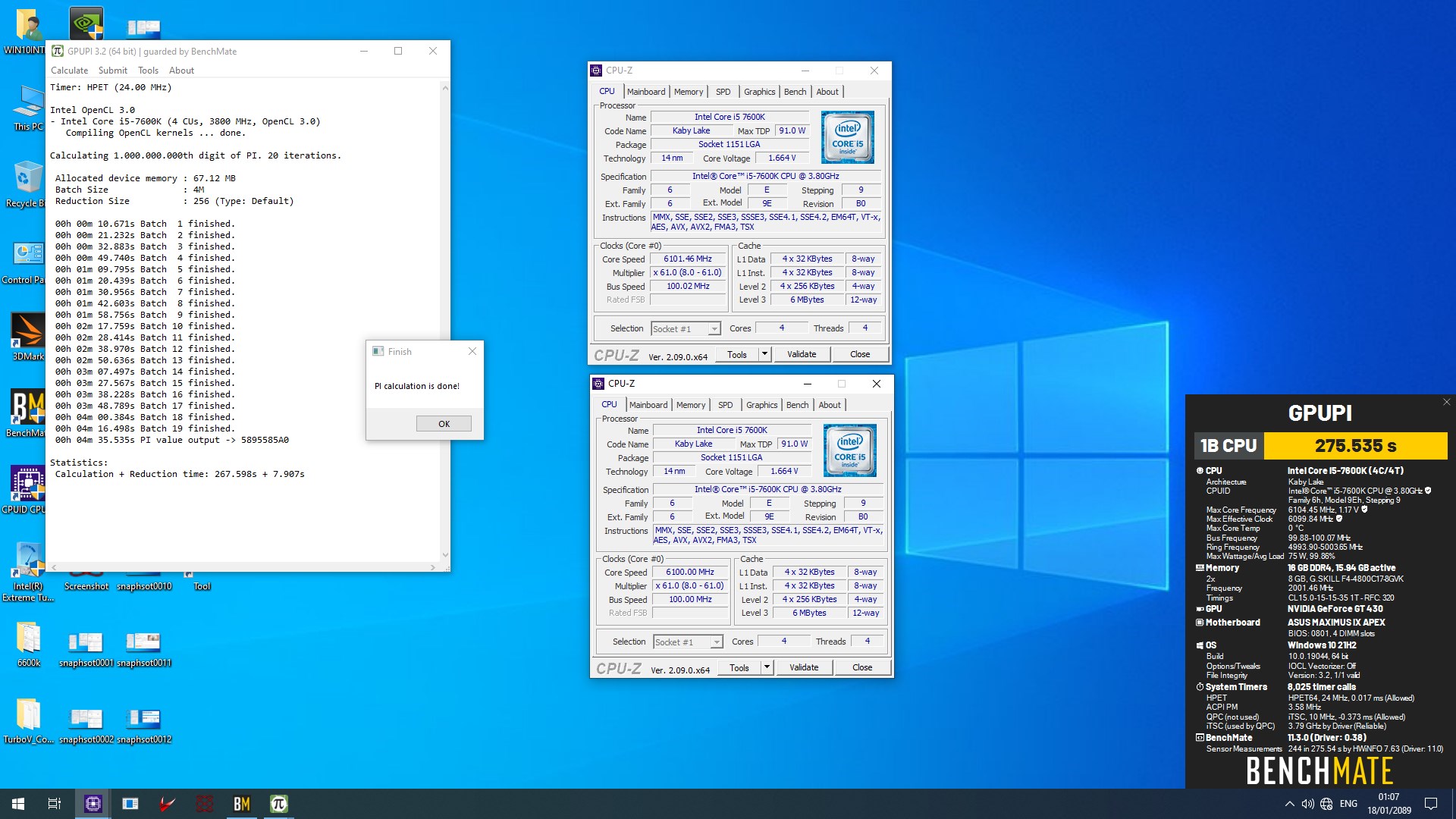Close the Finish dialog

[472, 351]
